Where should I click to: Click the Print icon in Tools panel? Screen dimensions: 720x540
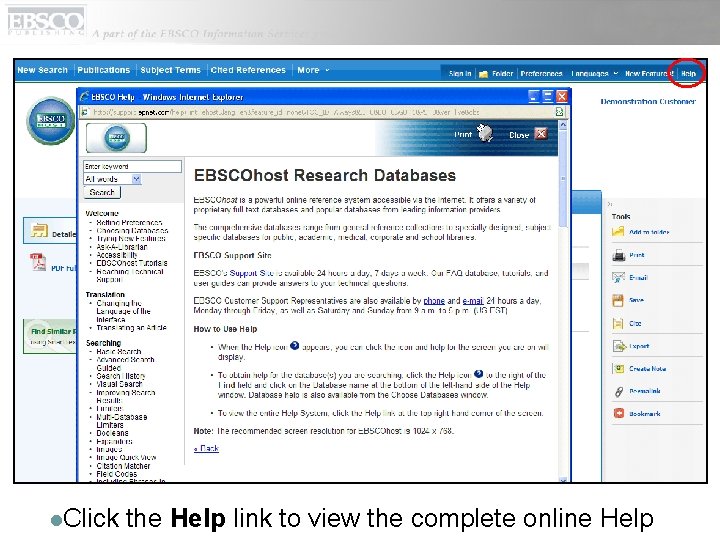pos(619,255)
